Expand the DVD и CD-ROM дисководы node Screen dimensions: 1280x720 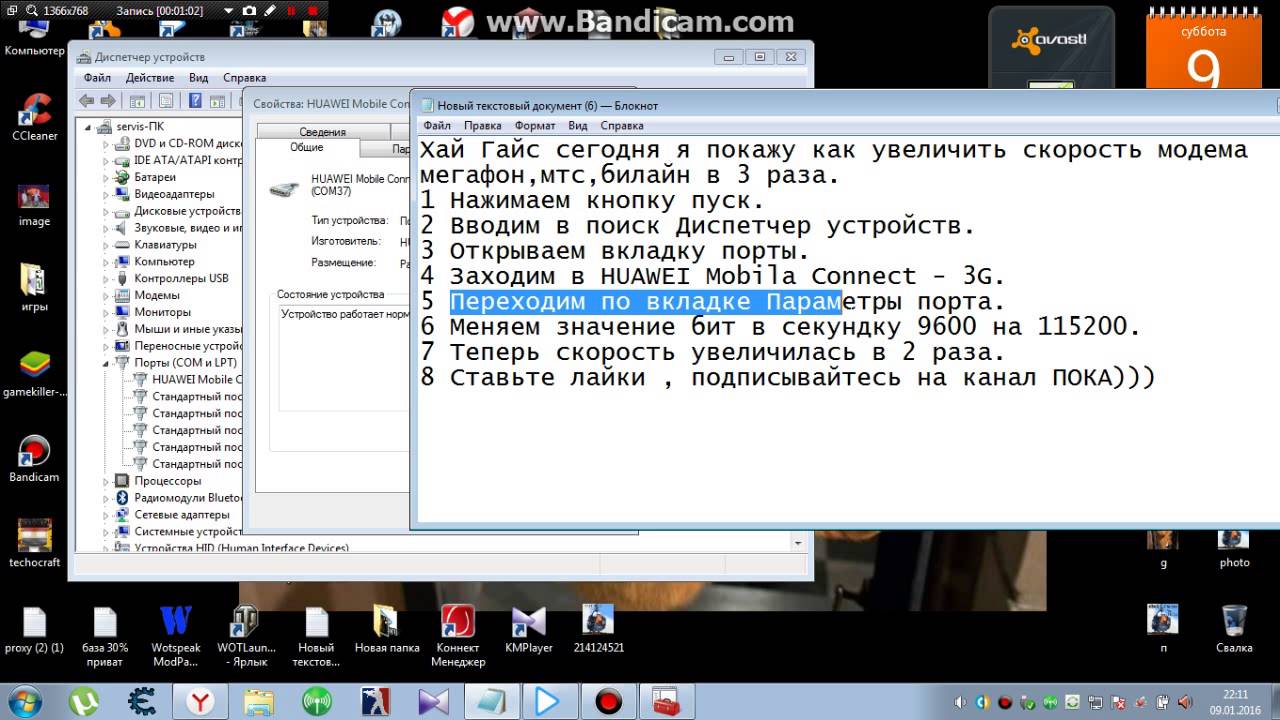(106, 144)
